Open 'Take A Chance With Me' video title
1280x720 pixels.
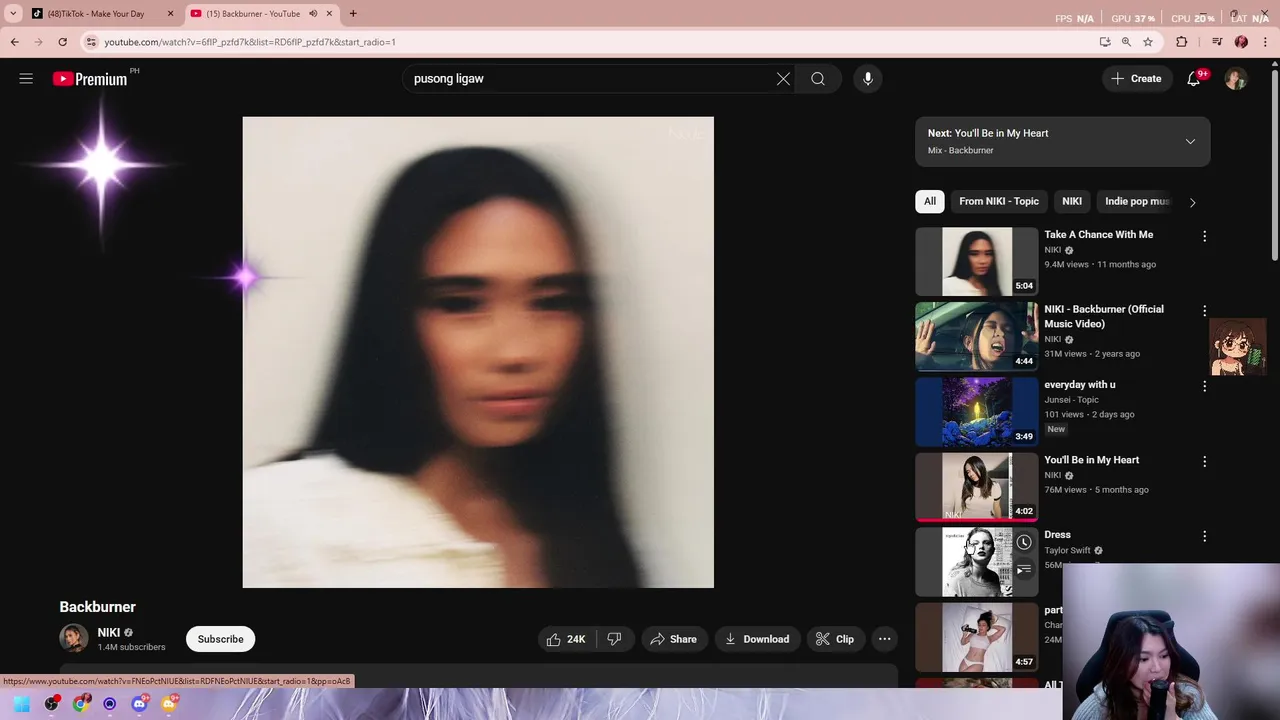pos(1098,234)
